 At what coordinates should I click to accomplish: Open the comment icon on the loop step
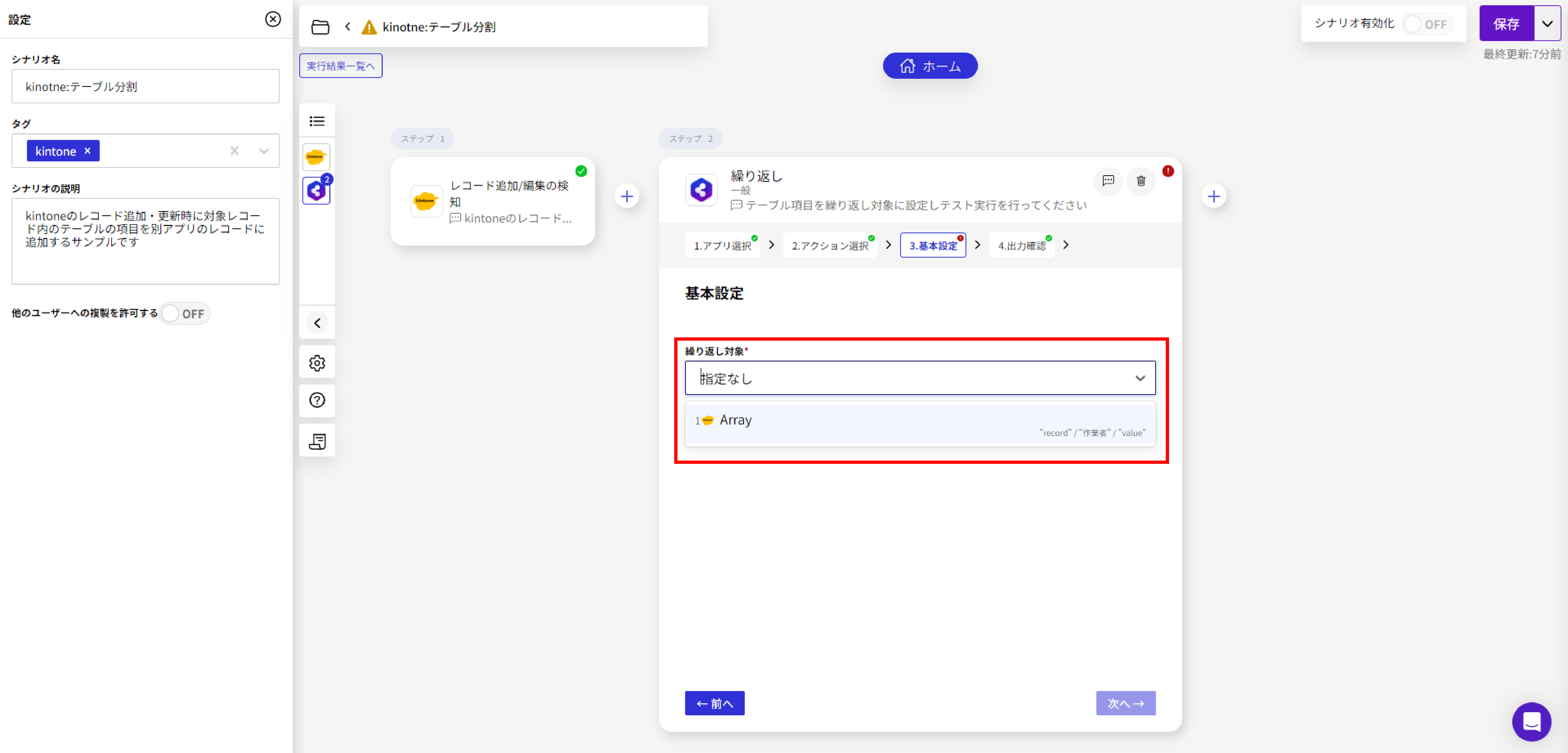1108,181
